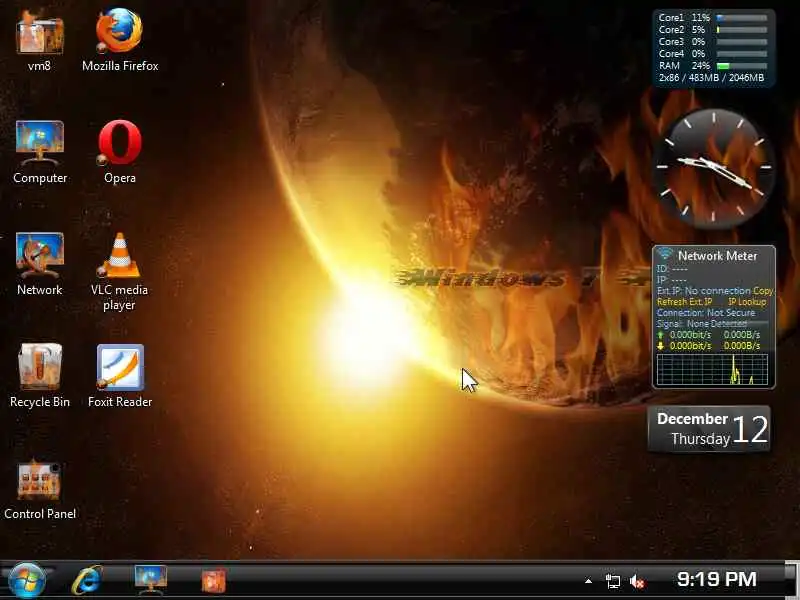Click the muted volume tray icon

pos(637,581)
